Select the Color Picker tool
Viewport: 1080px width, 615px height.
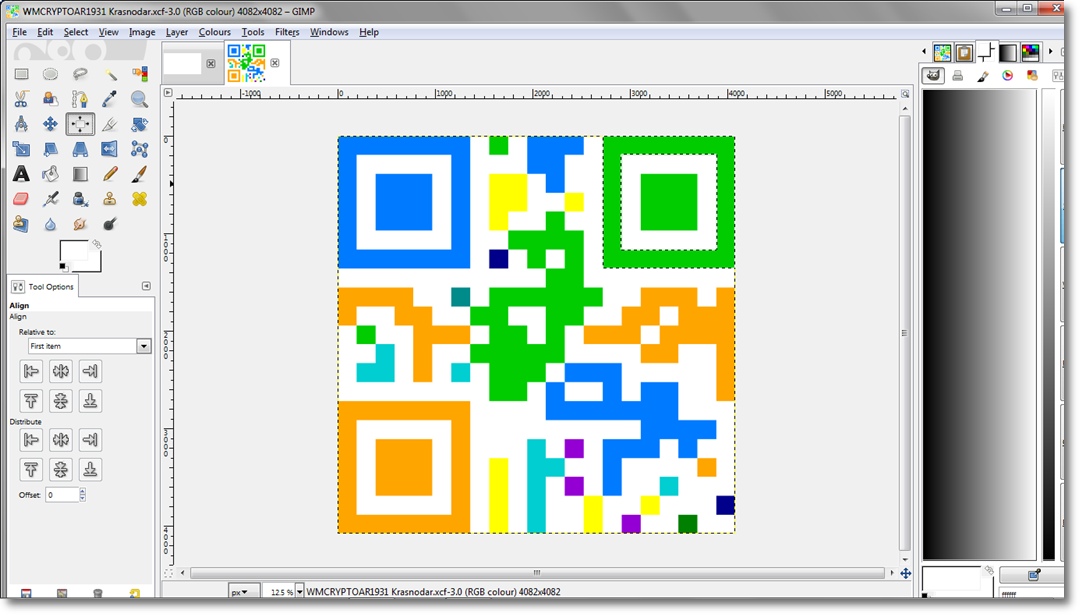click(110, 99)
